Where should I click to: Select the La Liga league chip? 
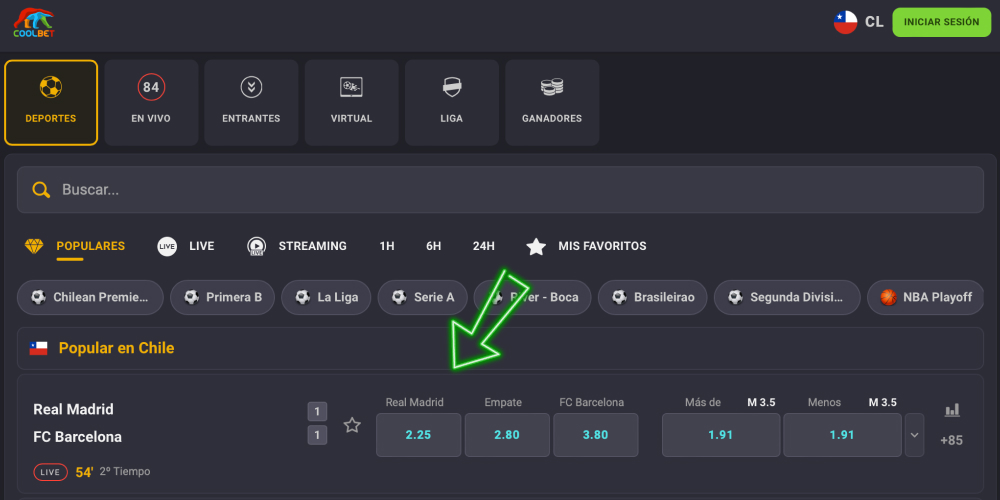coord(326,297)
